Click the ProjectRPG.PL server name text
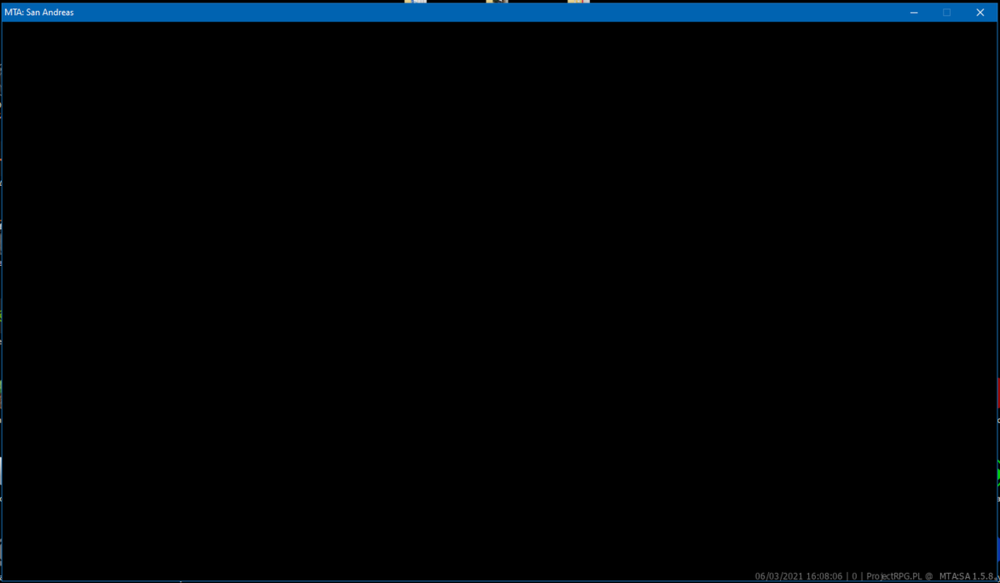The height and width of the screenshot is (583, 1000). [x=894, y=576]
